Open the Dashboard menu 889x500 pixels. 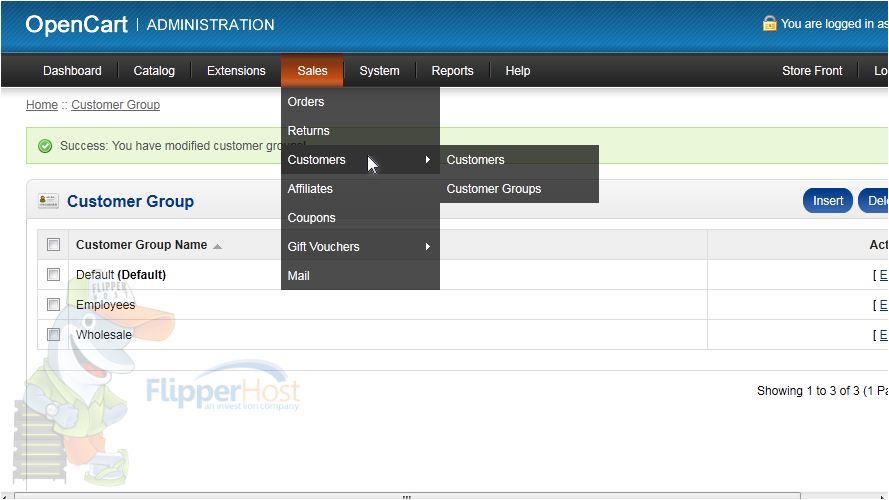click(x=72, y=71)
